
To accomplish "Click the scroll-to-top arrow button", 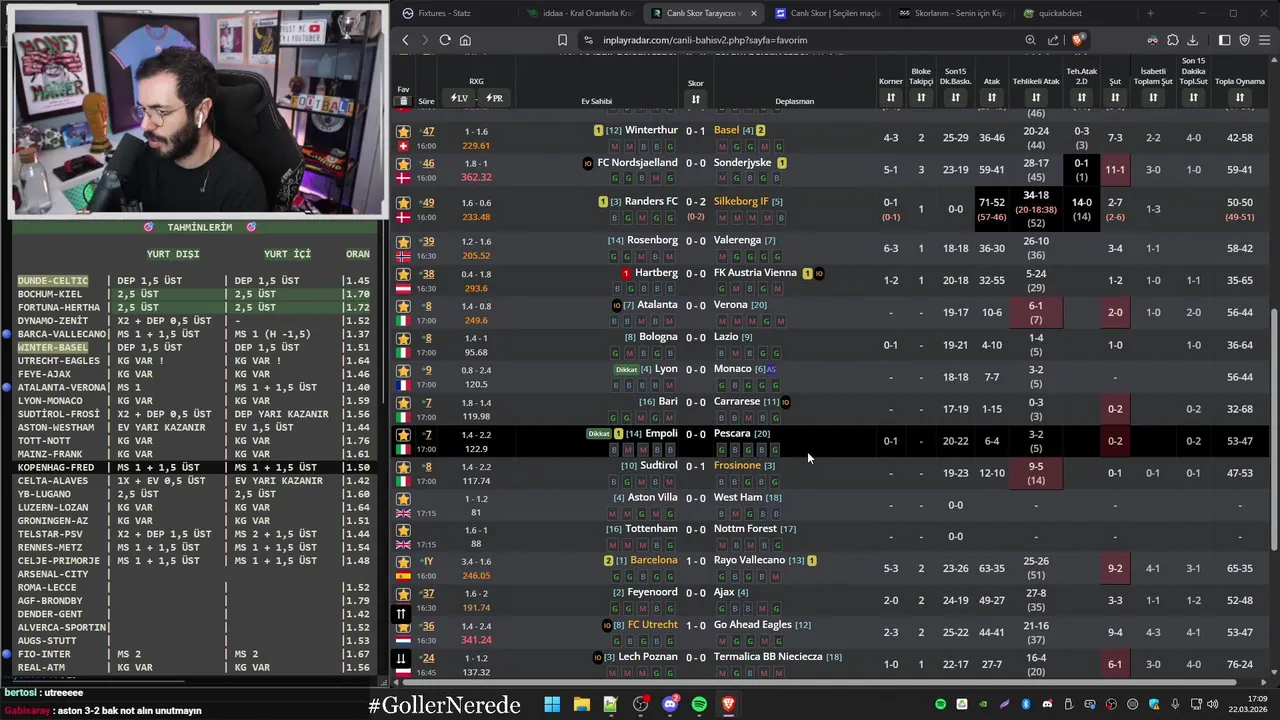I will point(401,614).
